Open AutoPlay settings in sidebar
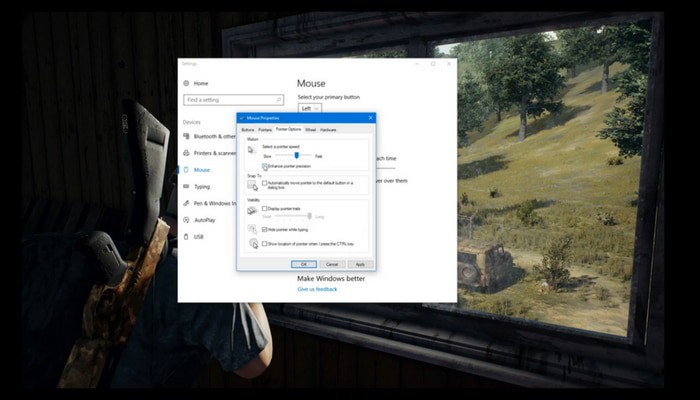The image size is (700, 400). pyautogui.click(x=199, y=220)
